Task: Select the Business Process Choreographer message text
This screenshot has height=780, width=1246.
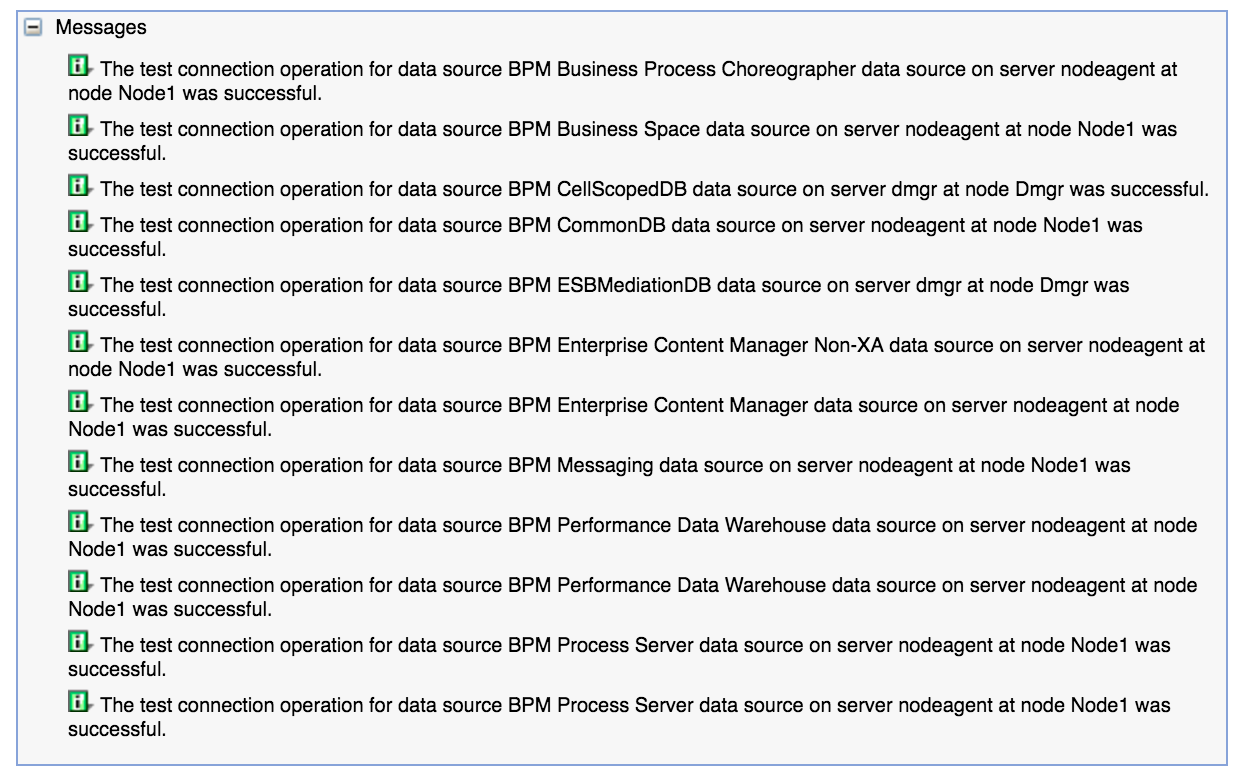Action: tap(623, 81)
